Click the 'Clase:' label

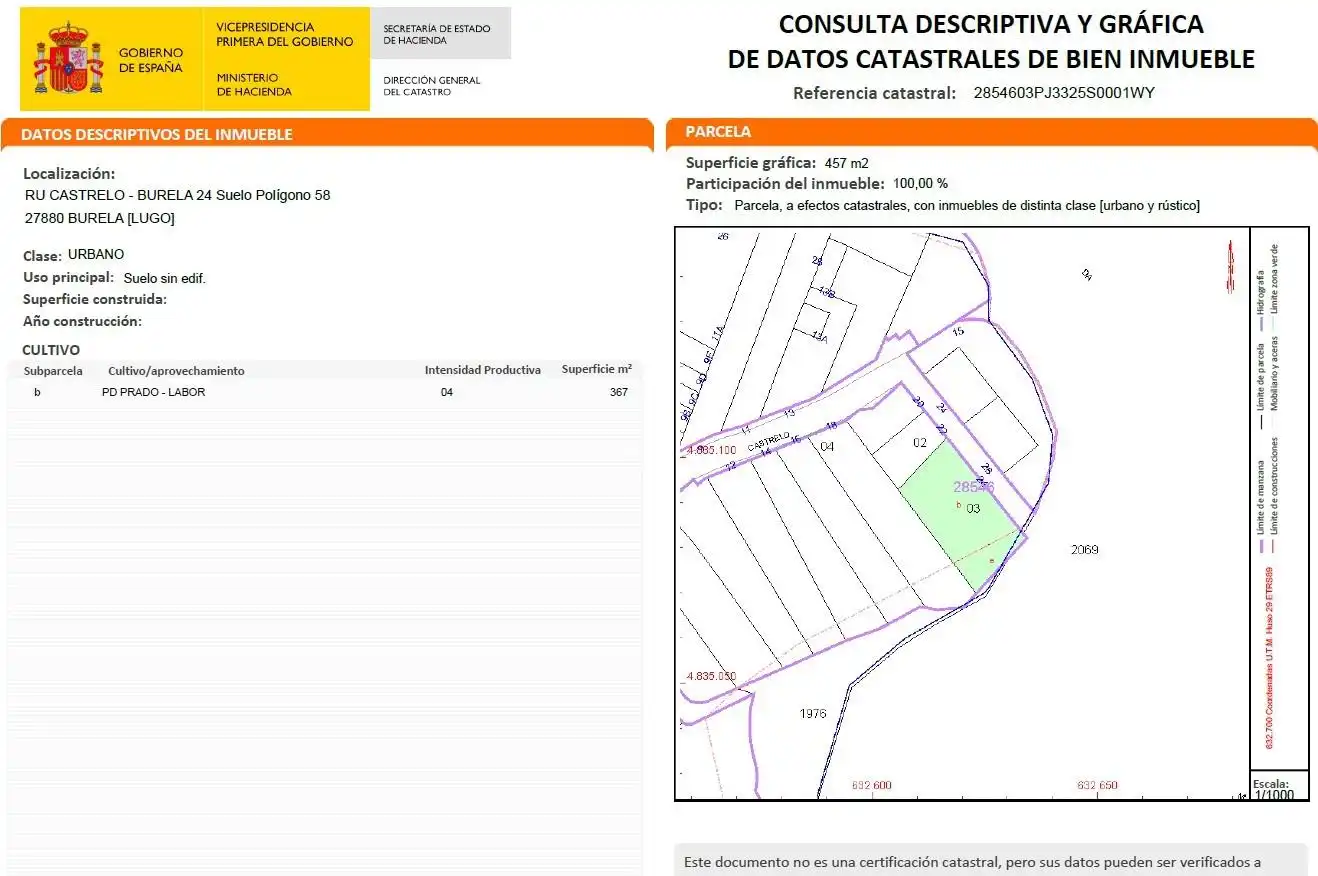42,256
